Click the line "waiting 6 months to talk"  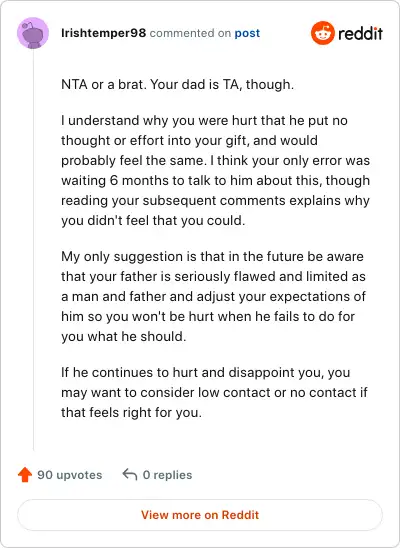click(216, 180)
